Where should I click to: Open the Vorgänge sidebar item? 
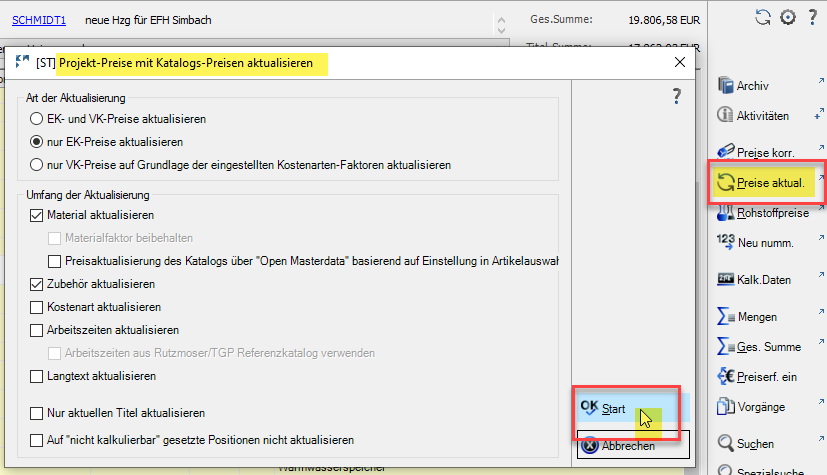[x=726, y=407]
